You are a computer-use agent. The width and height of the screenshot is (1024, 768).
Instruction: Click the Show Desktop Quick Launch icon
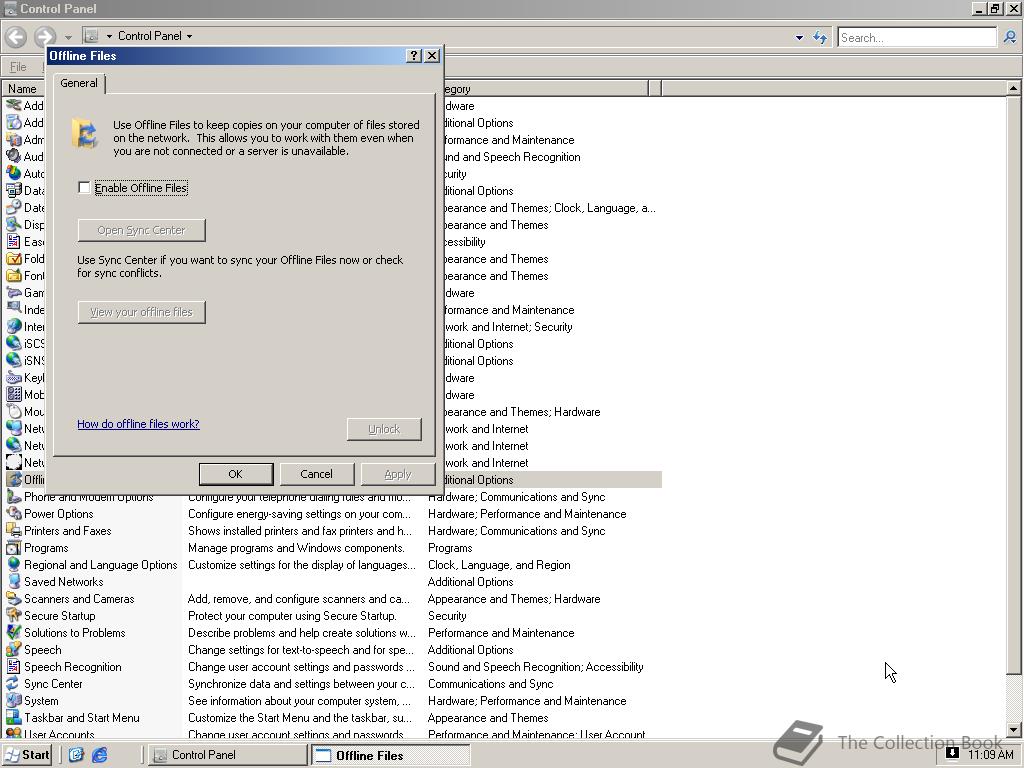(x=76, y=755)
